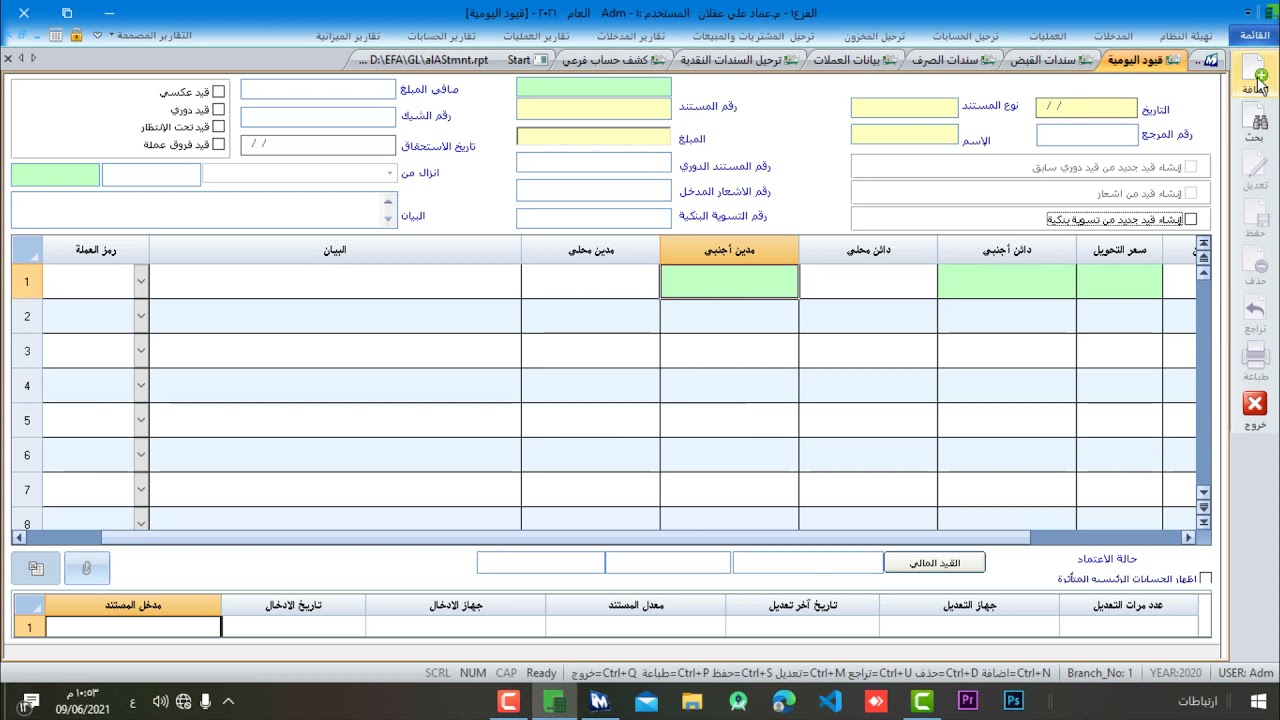Enable قيد دوري (periodic entry) checkbox
The height and width of the screenshot is (720, 1280).
point(218,109)
